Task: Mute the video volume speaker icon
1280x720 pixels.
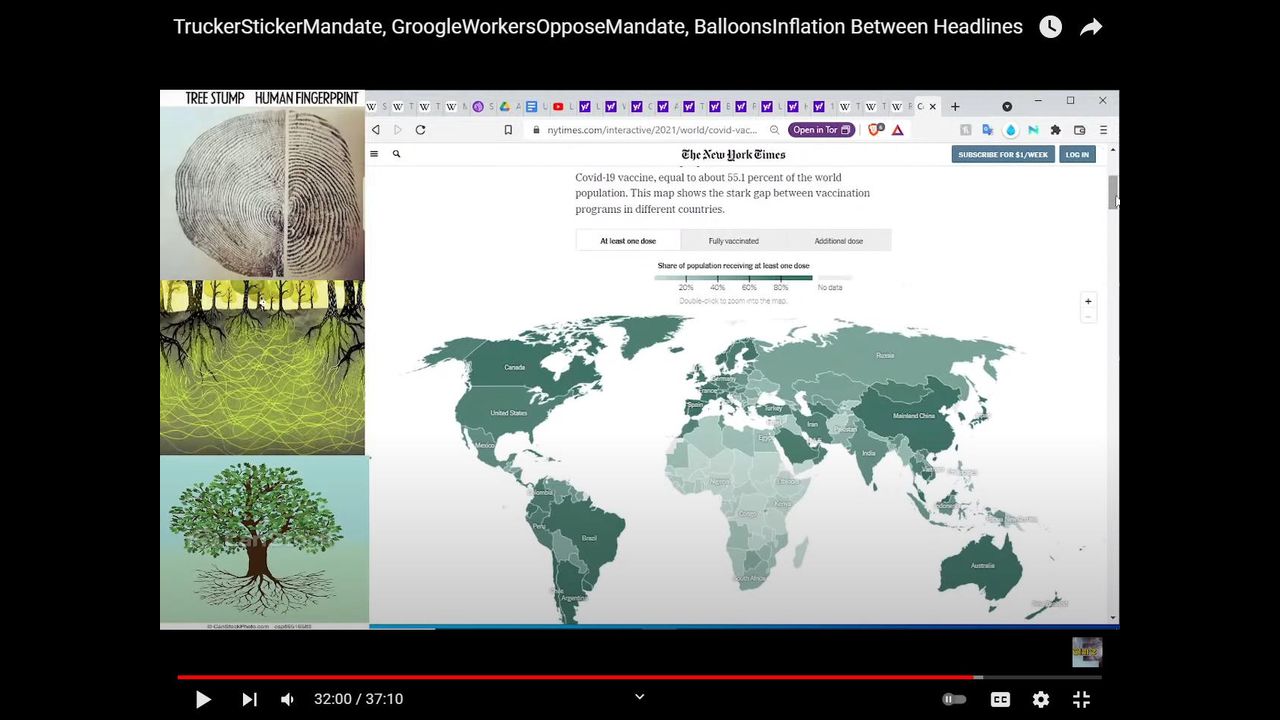Action: pyautogui.click(x=287, y=700)
